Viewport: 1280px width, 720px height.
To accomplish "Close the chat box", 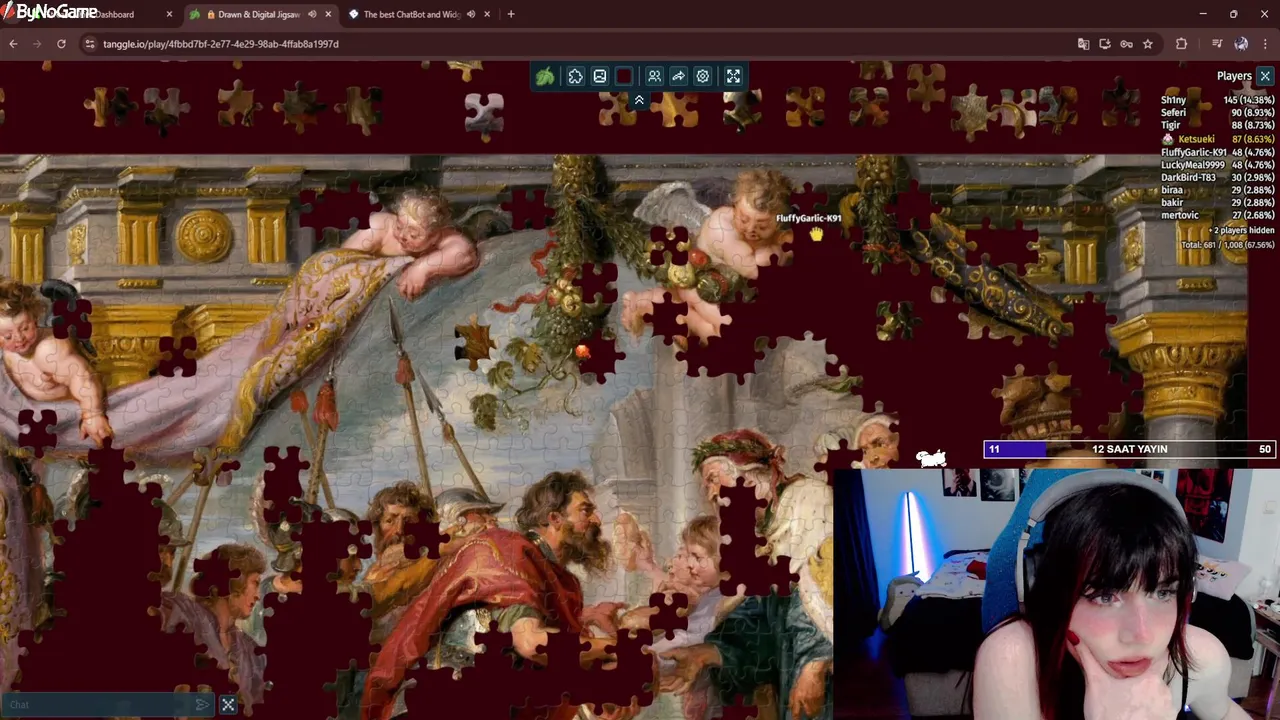I will (228, 705).
